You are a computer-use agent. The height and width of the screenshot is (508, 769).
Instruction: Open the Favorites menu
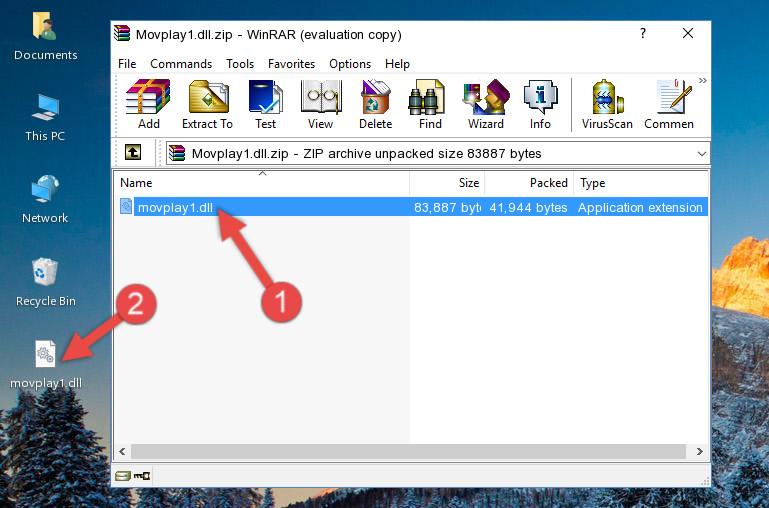(291, 64)
